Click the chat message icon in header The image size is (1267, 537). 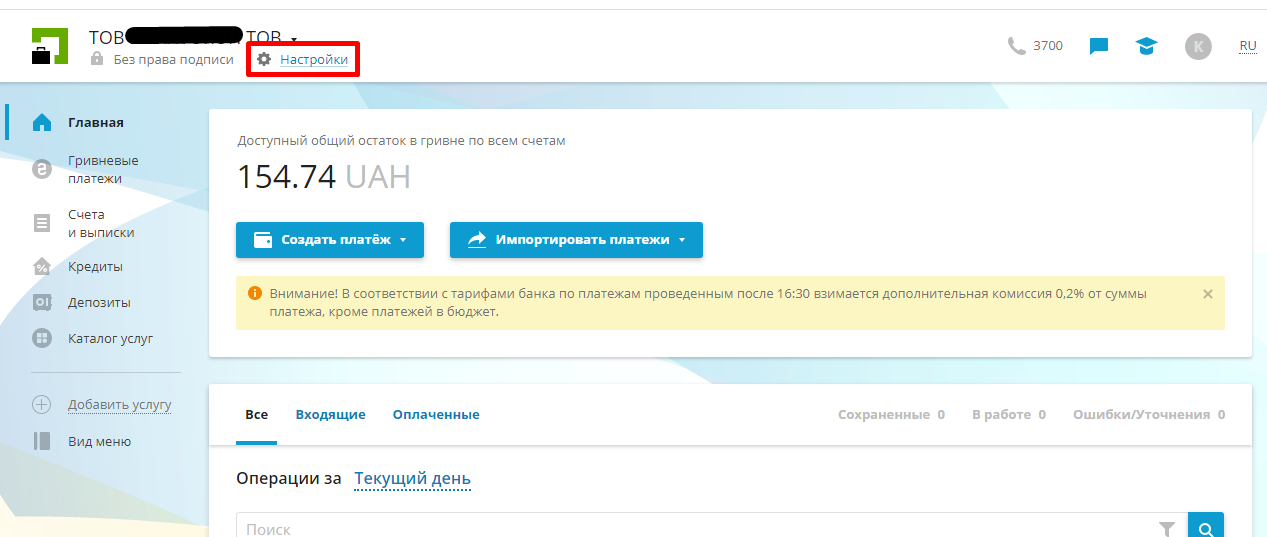pos(1099,46)
